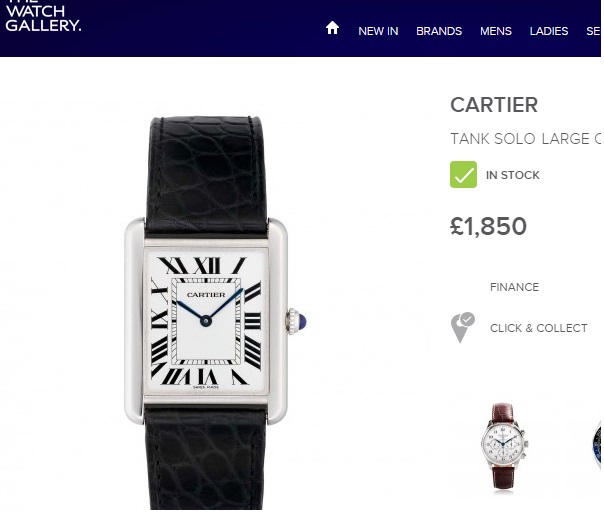604x512 pixels.
Task: Go to the home page icon
Action: [x=332, y=28]
